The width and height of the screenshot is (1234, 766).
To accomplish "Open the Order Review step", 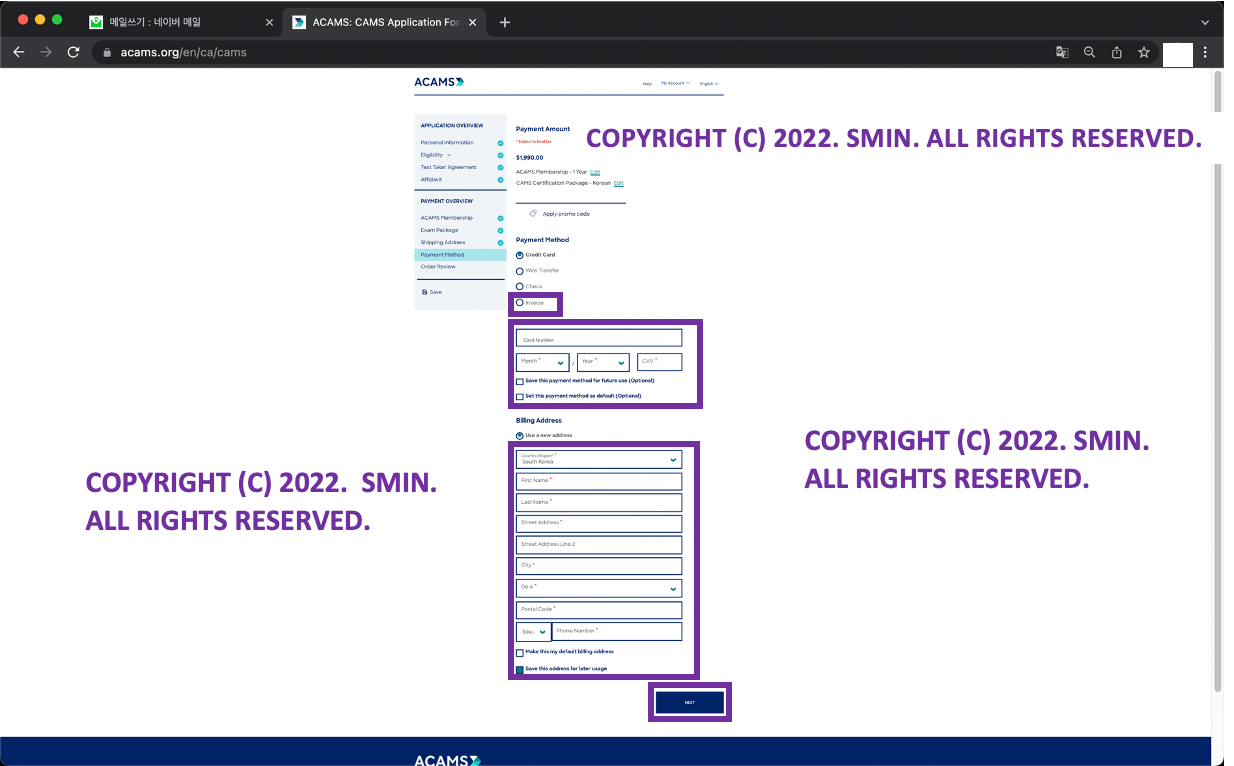I will [438, 267].
